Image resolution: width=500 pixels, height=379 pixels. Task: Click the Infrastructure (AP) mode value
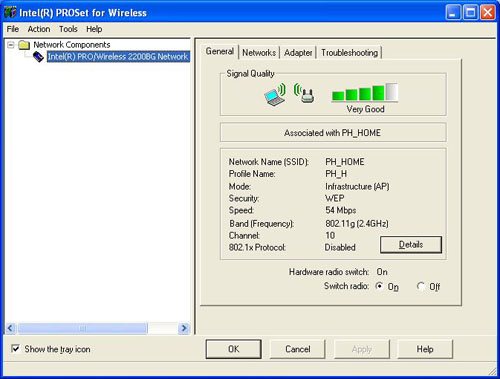click(357, 186)
